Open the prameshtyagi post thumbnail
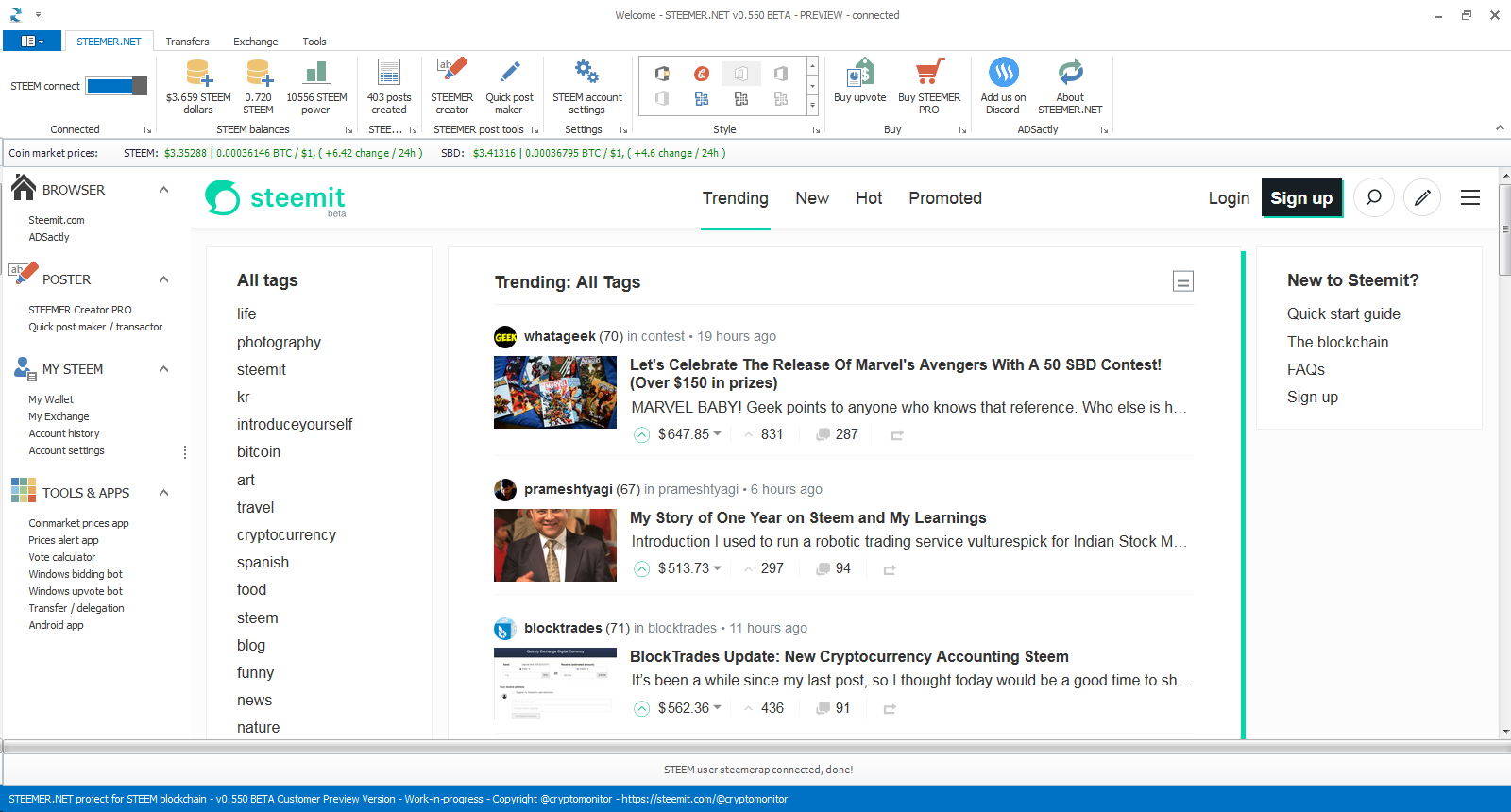The height and width of the screenshot is (812, 1511). (x=555, y=545)
